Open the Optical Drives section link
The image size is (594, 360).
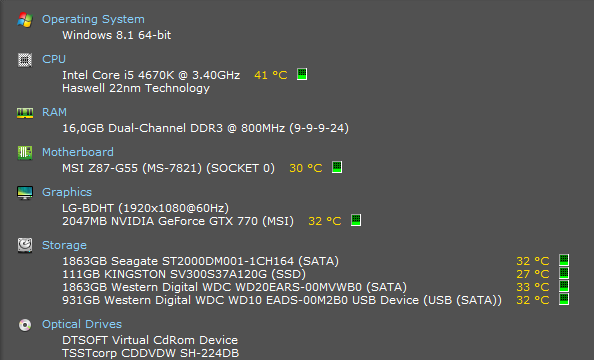click(x=82, y=324)
